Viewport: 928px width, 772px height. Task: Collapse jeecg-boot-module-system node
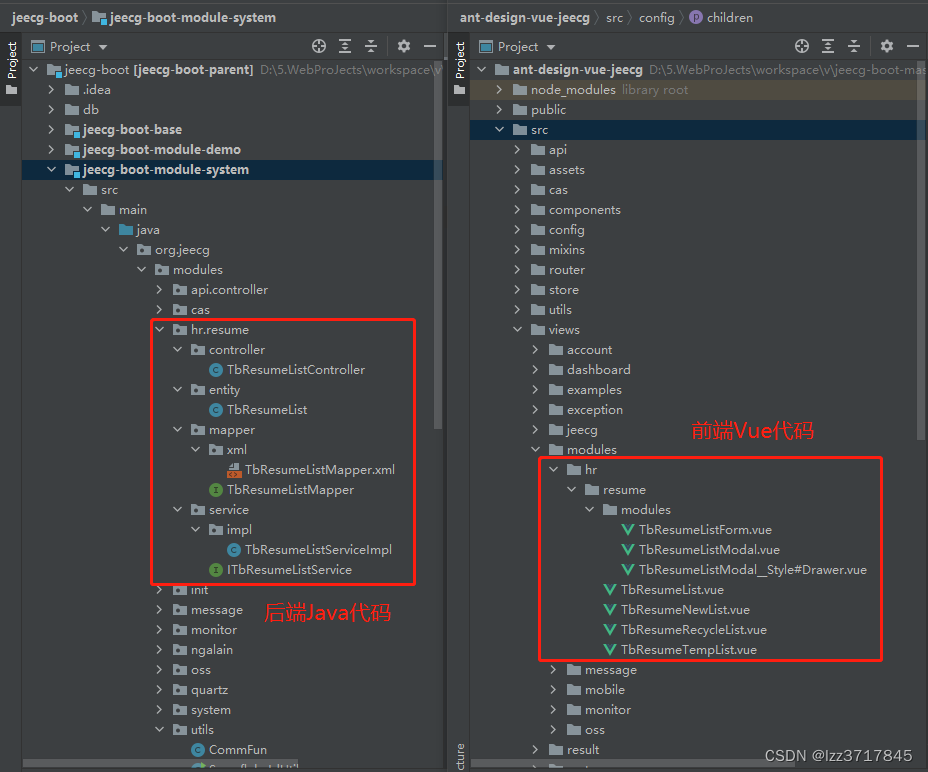[51, 170]
